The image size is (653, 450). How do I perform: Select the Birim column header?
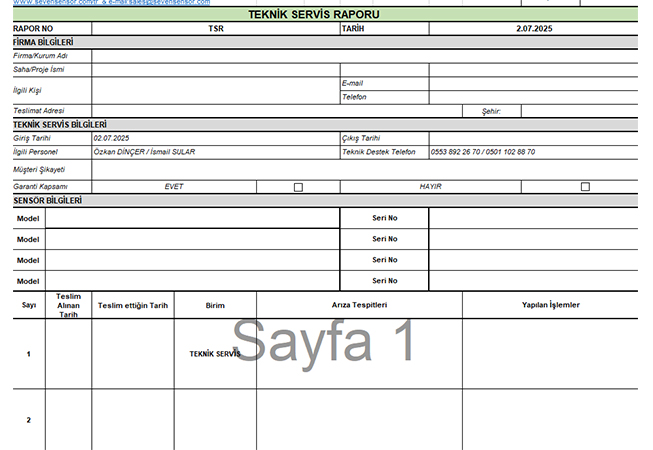[215, 305]
